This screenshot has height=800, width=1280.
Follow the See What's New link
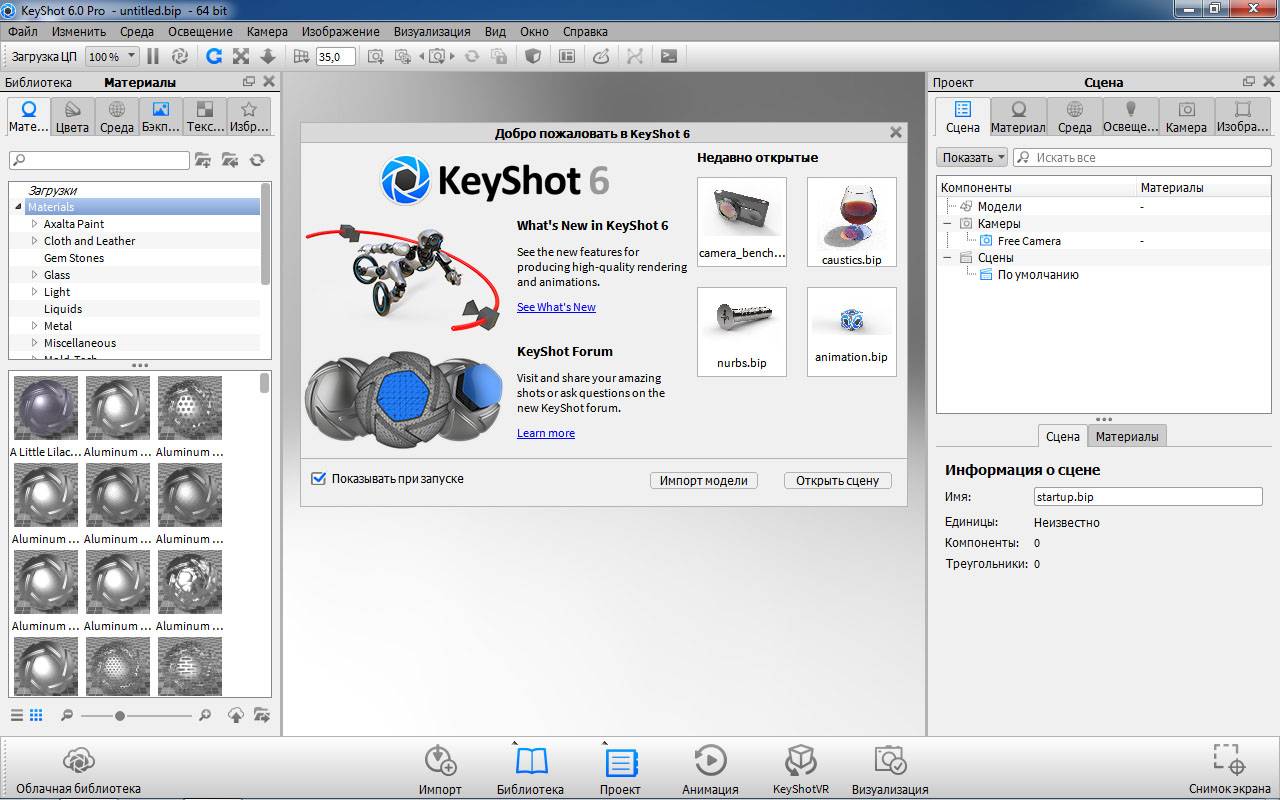click(x=556, y=307)
